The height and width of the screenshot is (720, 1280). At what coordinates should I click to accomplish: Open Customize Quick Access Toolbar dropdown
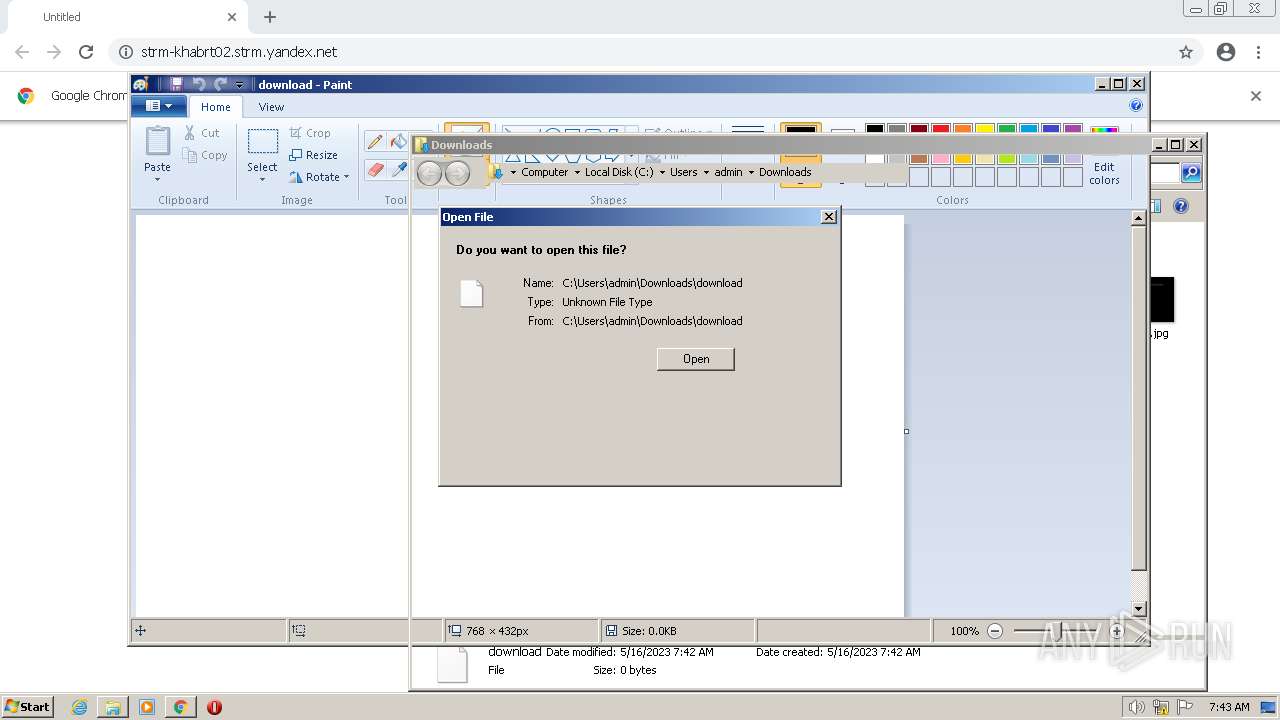click(240, 85)
